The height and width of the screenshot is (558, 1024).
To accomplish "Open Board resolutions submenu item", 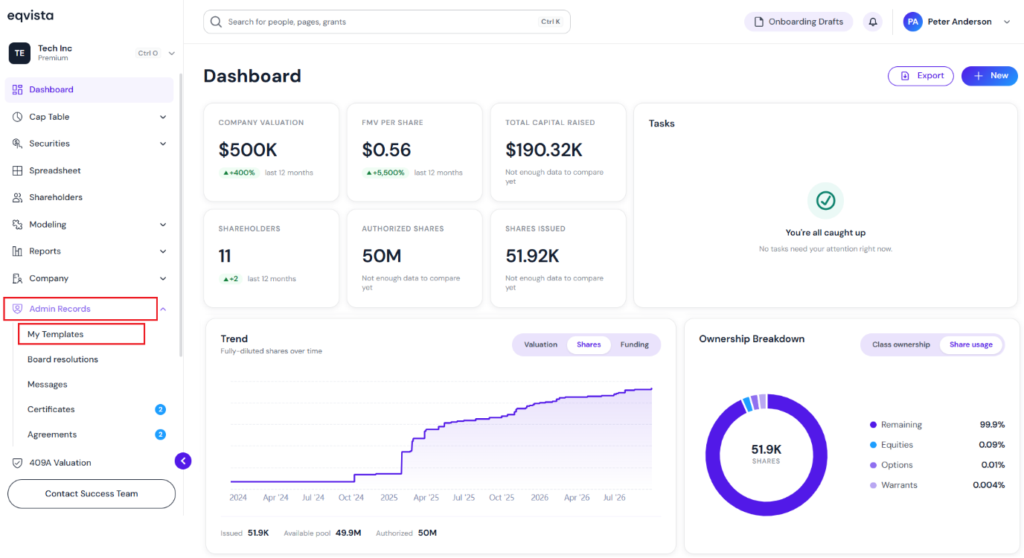I will coord(63,359).
